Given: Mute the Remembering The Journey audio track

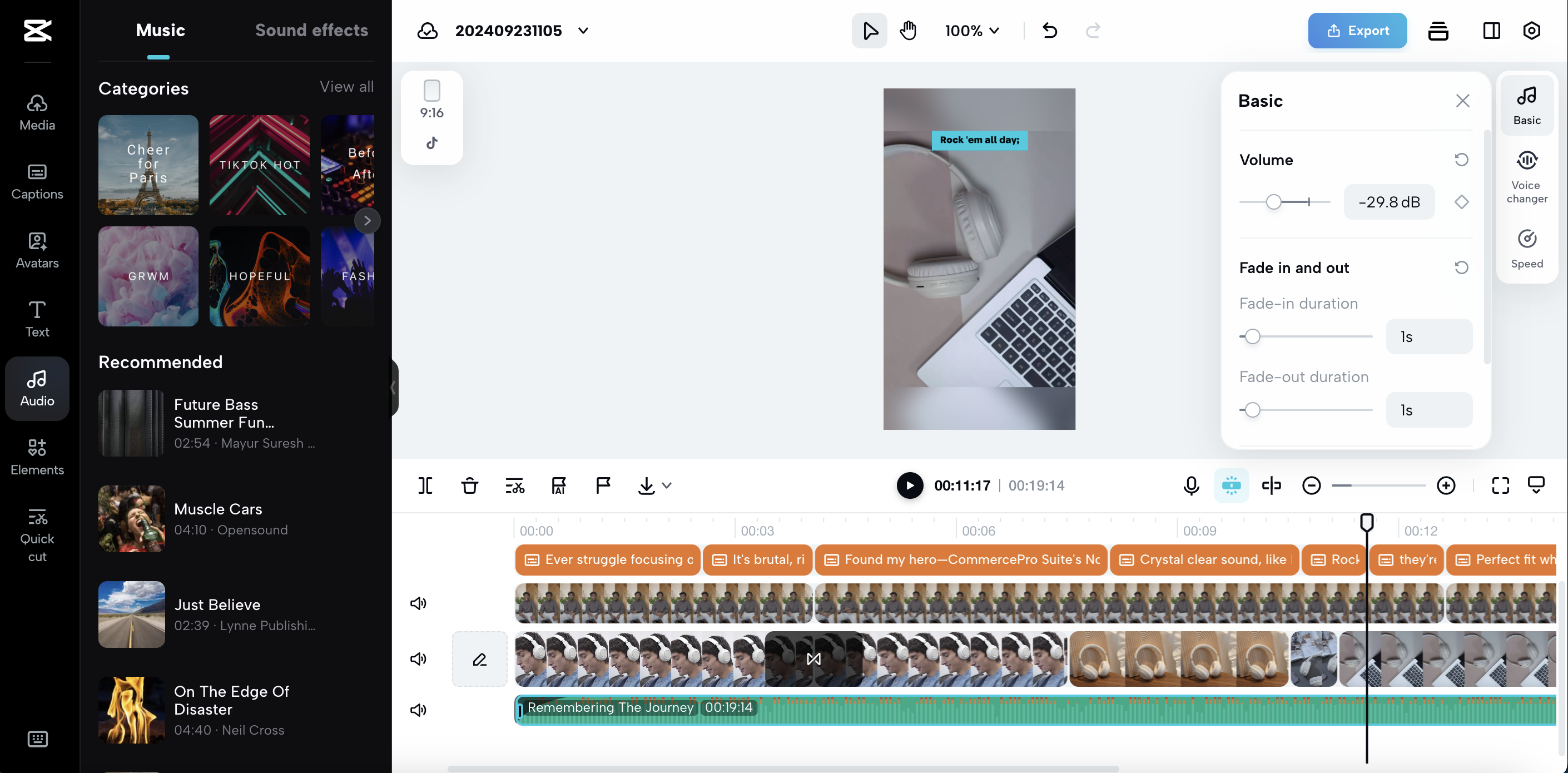Looking at the screenshot, I should (x=418, y=710).
